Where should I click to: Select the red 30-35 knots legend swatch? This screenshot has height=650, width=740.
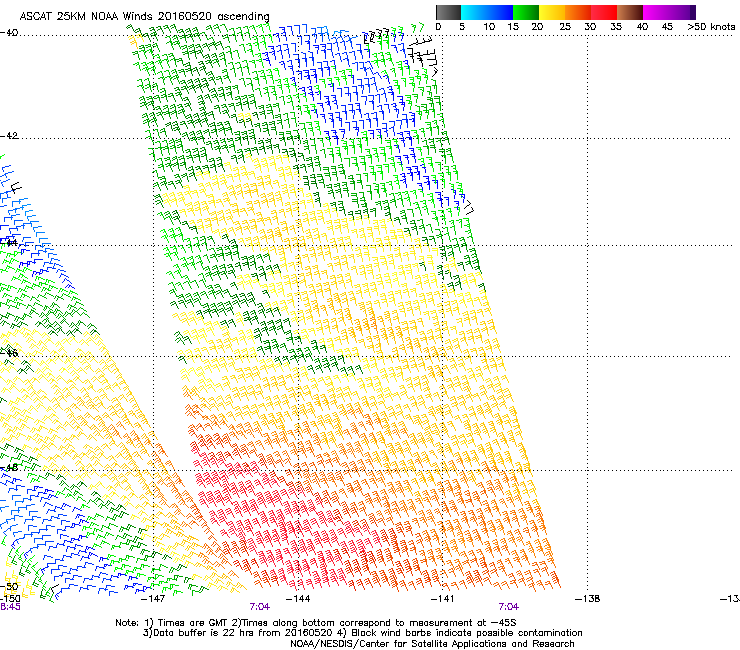(x=604, y=12)
